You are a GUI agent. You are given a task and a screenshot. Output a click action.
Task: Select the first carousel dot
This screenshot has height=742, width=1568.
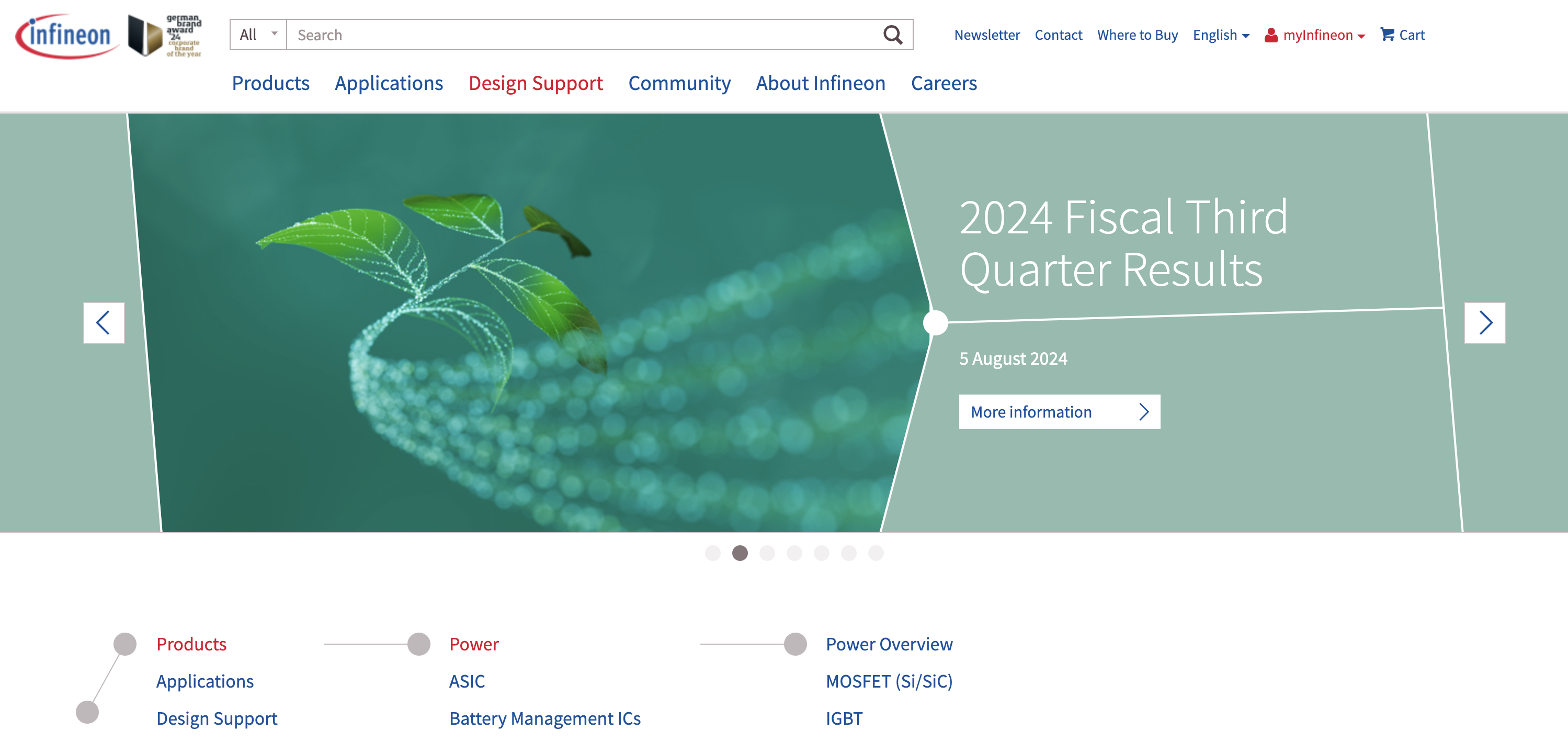713,553
